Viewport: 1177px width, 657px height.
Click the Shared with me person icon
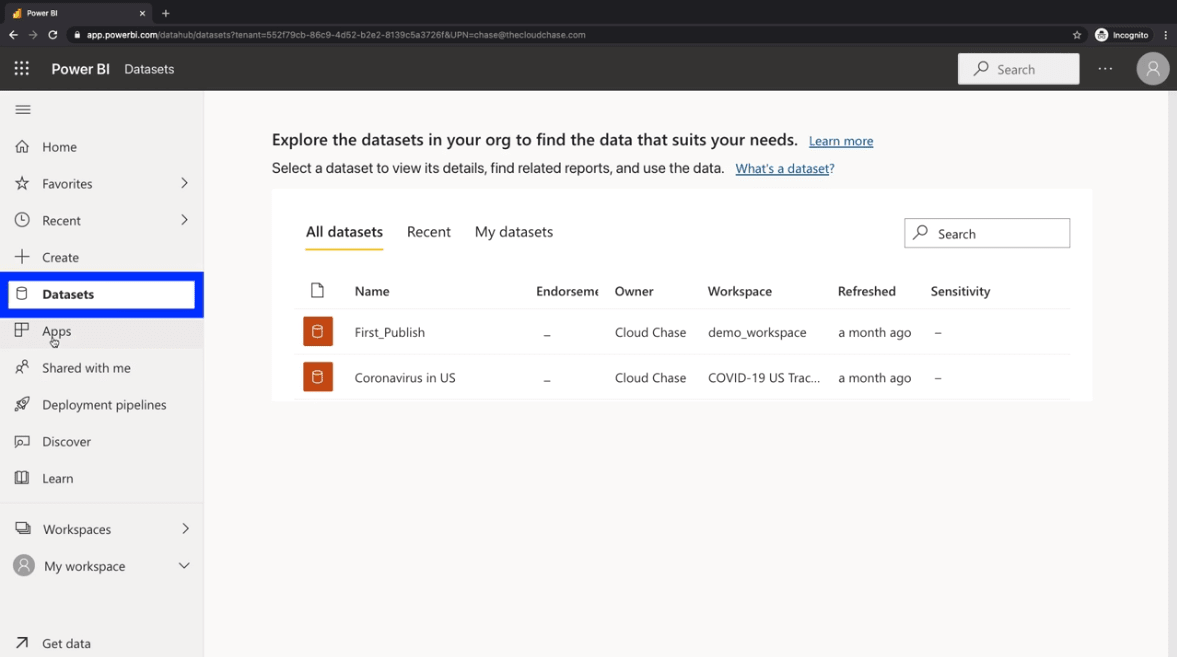(22, 367)
